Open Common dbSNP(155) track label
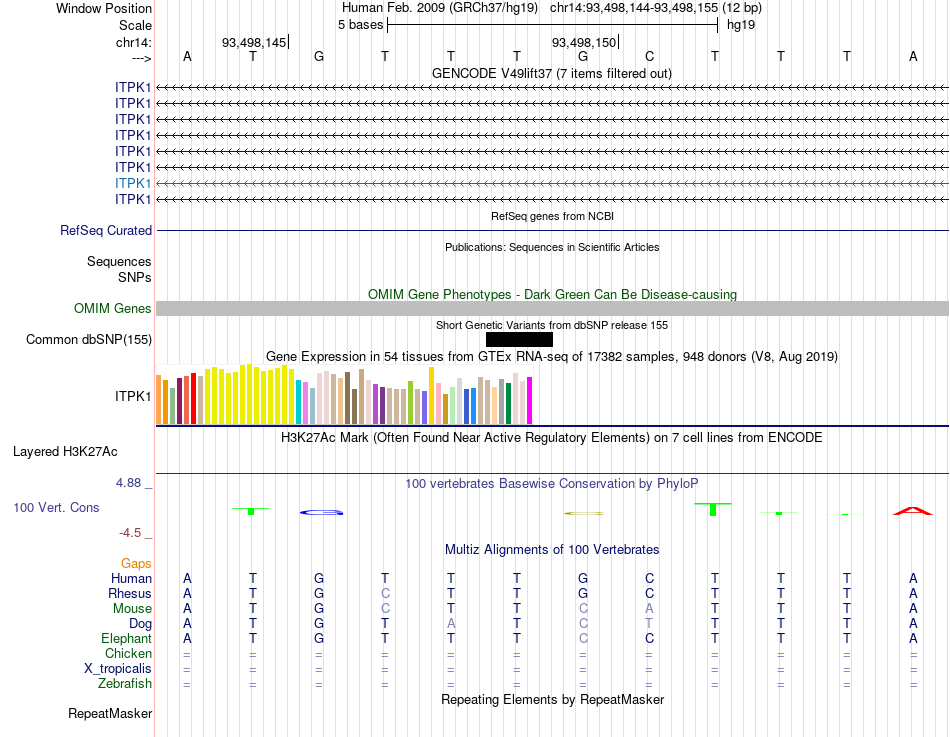The height and width of the screenshot is (737, 950). coord(88,339)
